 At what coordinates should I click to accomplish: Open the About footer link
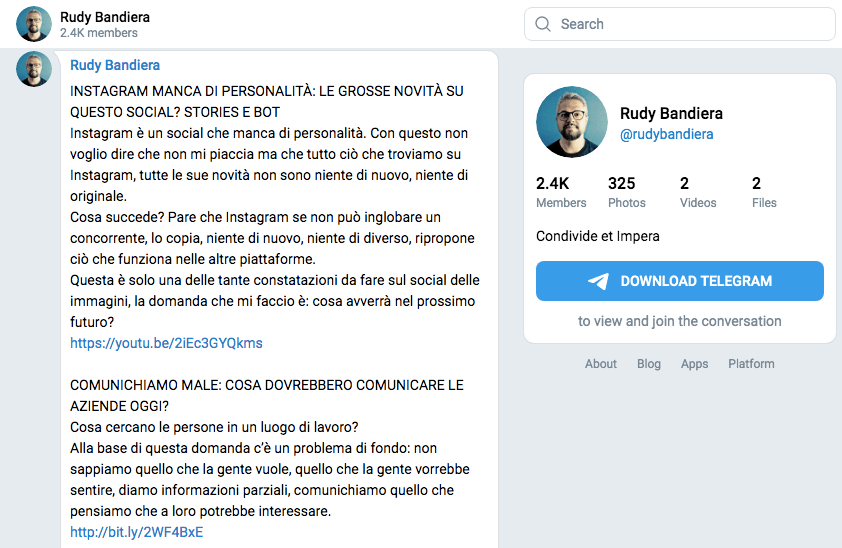tap(600, 364)
